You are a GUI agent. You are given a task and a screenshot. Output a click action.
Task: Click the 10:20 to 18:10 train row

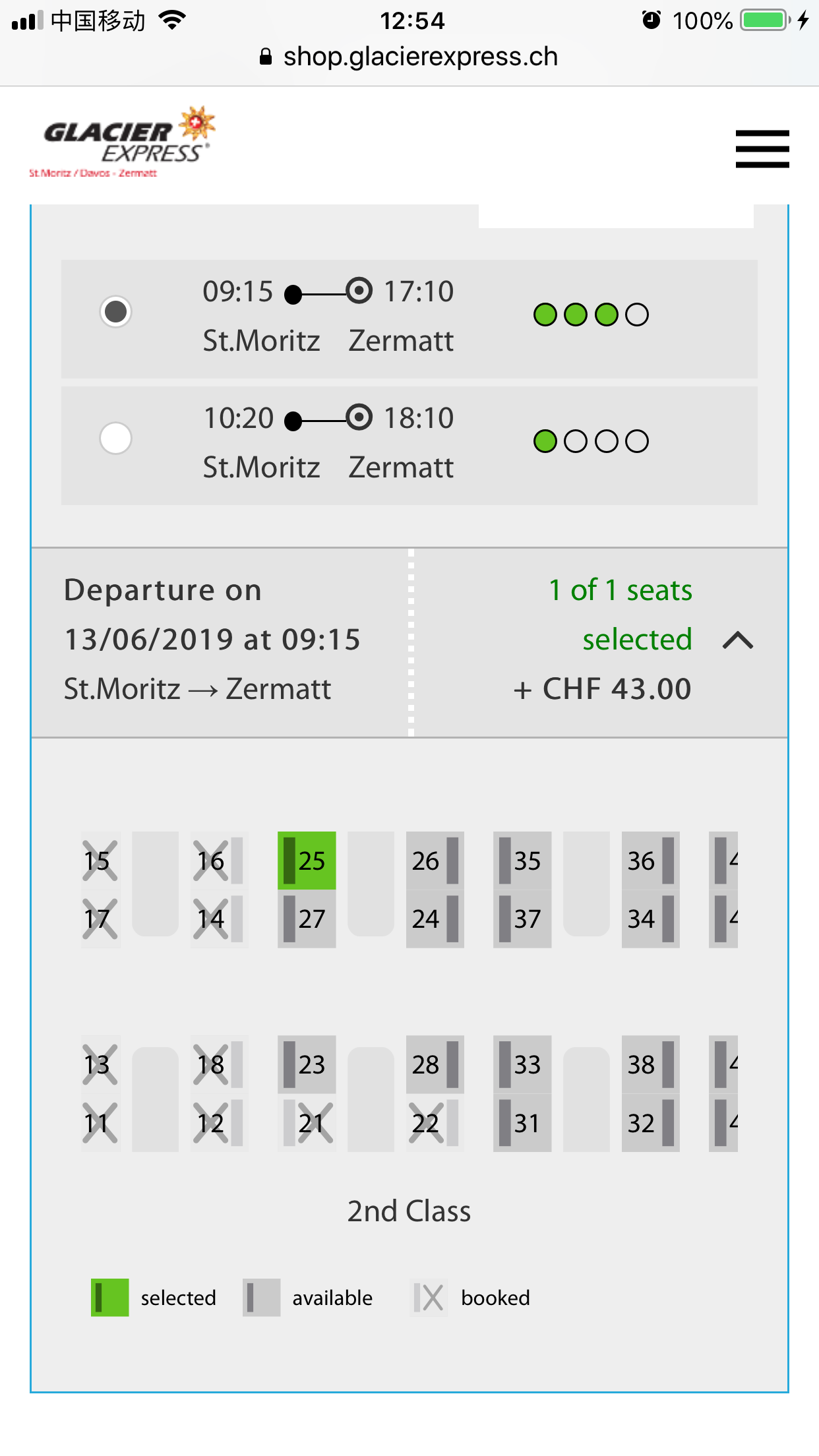click(409, 446)
